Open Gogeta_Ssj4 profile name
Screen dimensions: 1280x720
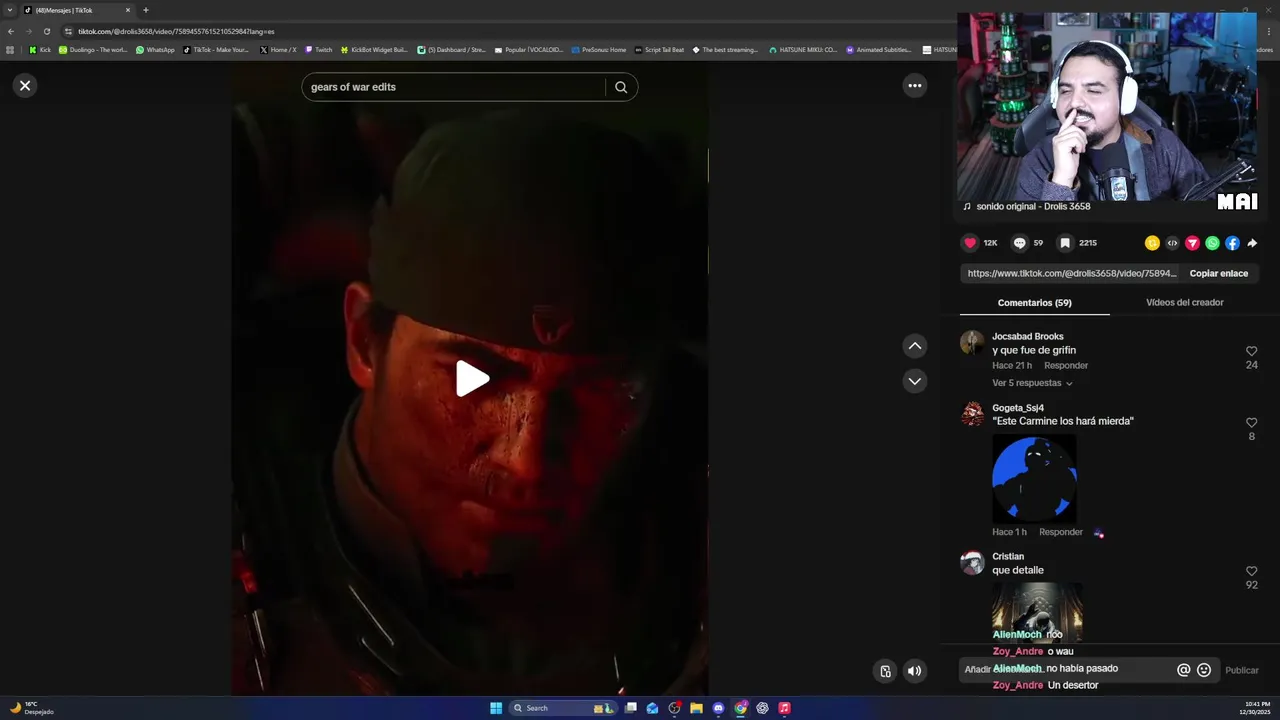click(1017, 408)
